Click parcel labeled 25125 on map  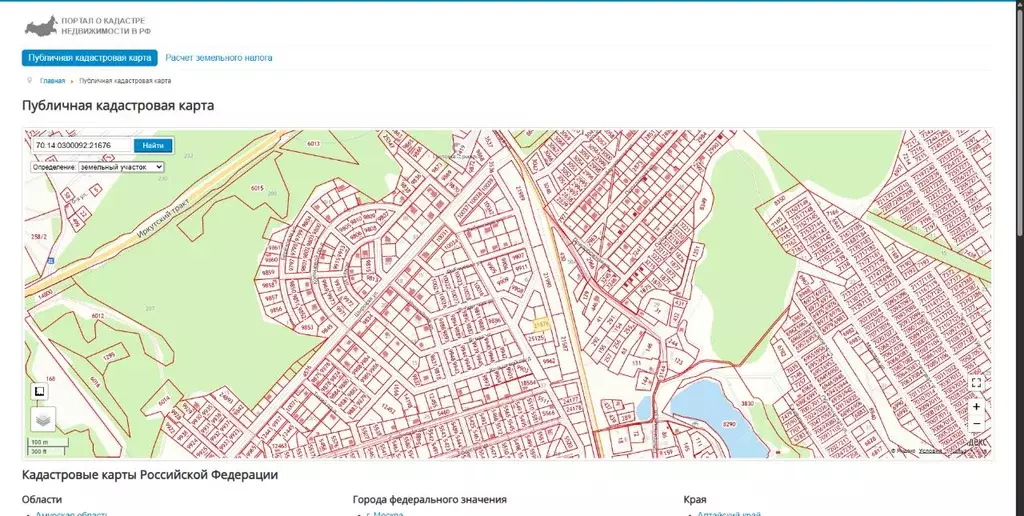(536, 339)
